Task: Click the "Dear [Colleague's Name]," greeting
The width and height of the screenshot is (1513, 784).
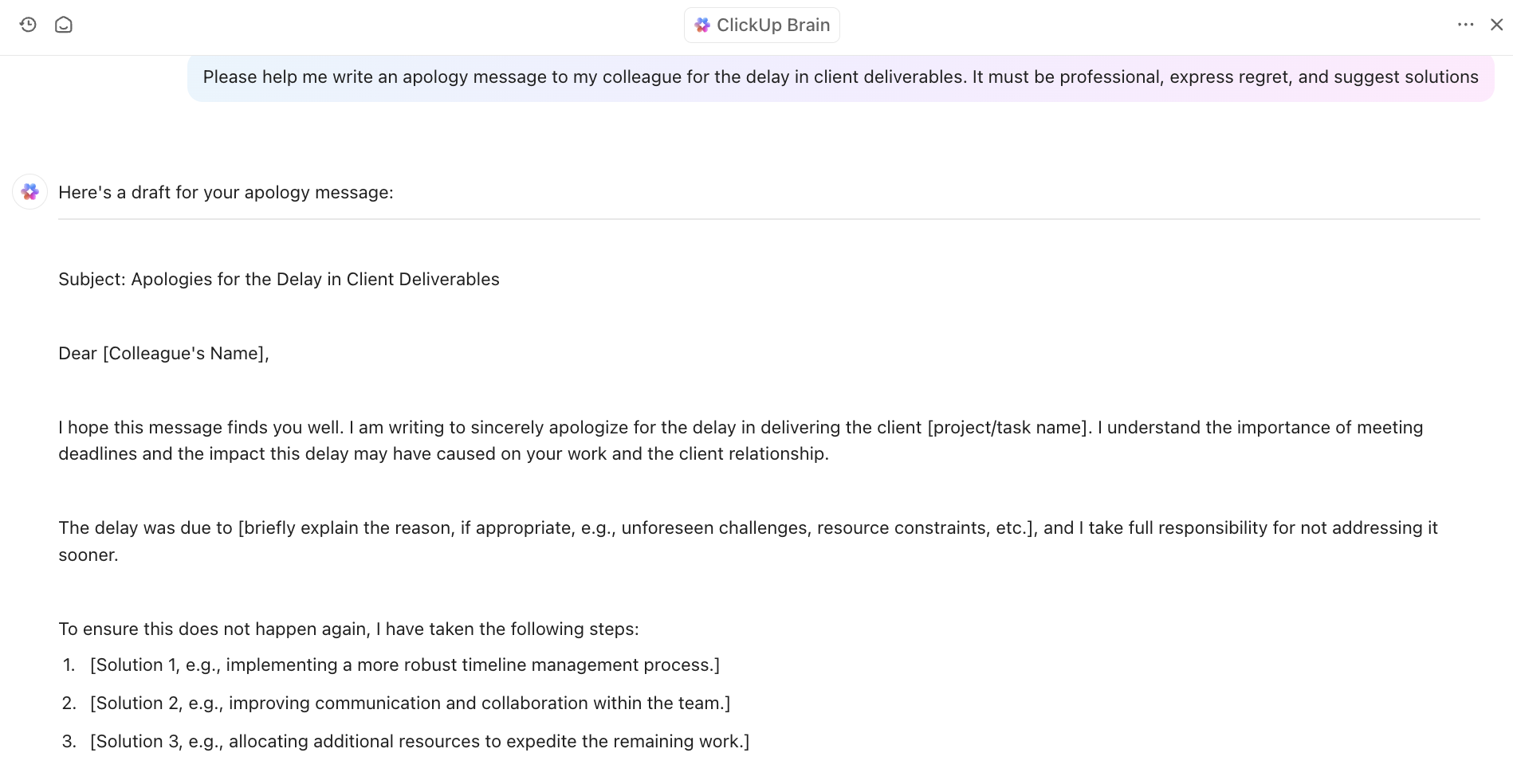Action: click(163, 354)
